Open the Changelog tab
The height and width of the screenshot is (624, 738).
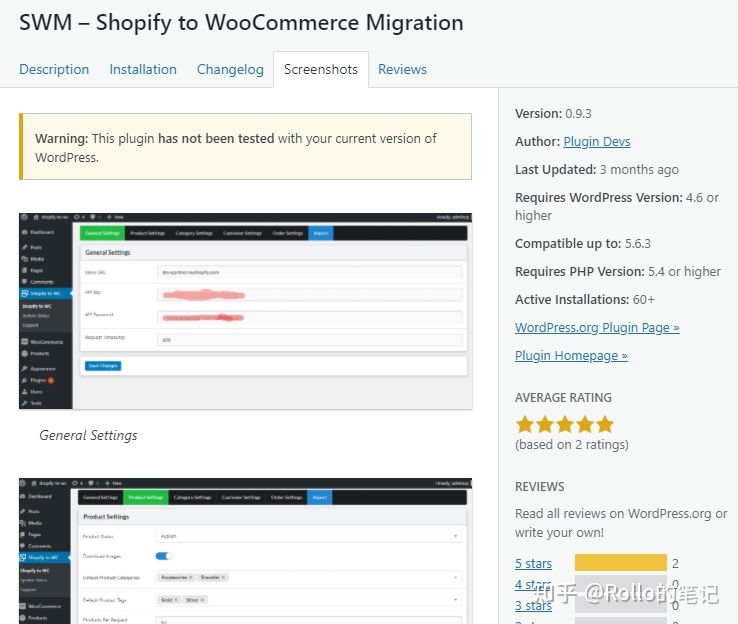point(230,69)
